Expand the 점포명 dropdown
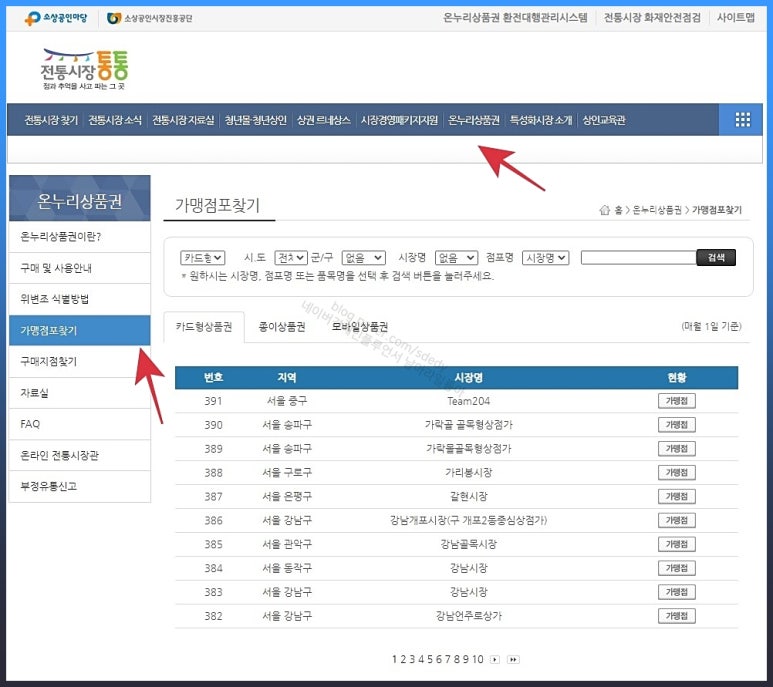This screenshot has height=687, width=773. [546, 258]
